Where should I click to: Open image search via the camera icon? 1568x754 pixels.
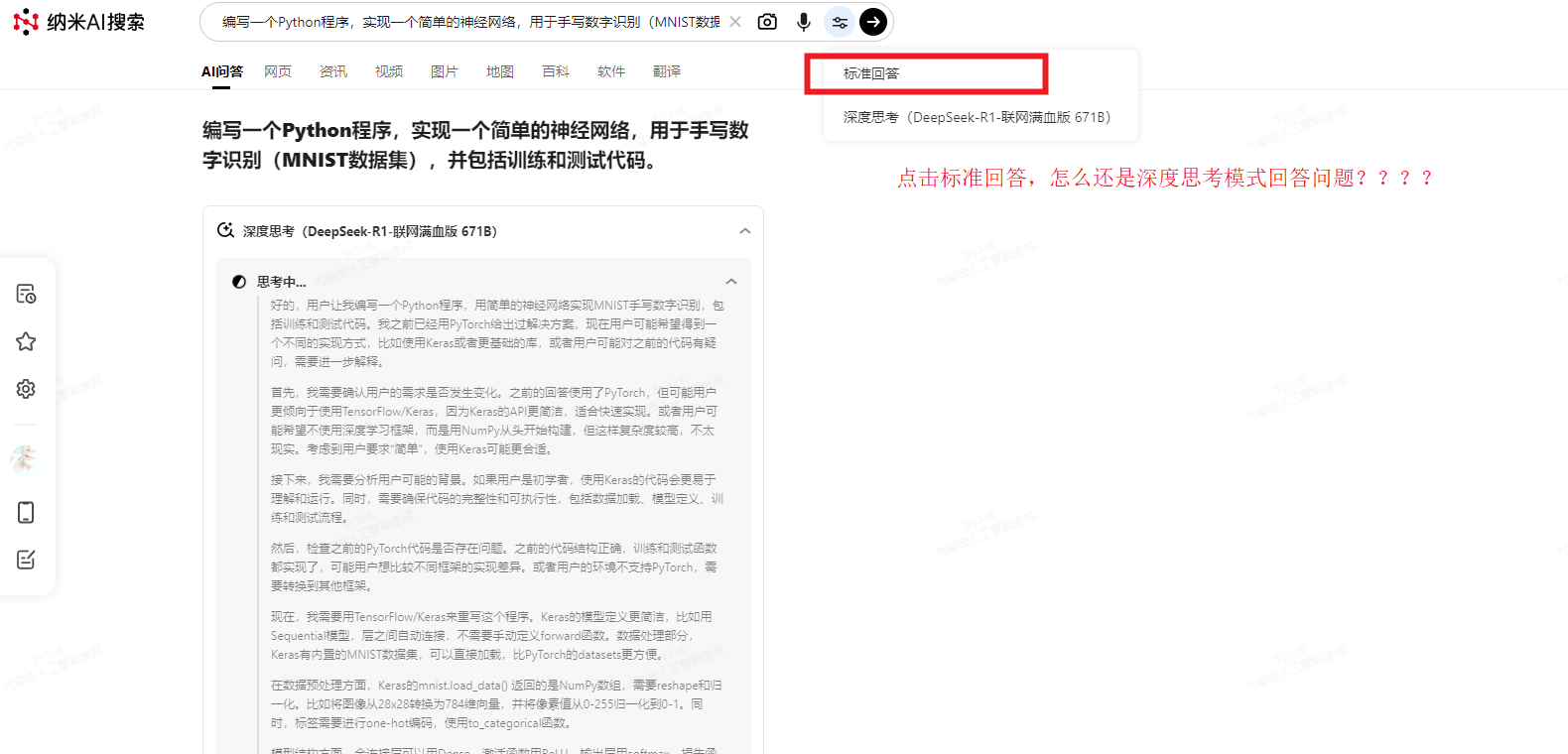tap(767, 22)
